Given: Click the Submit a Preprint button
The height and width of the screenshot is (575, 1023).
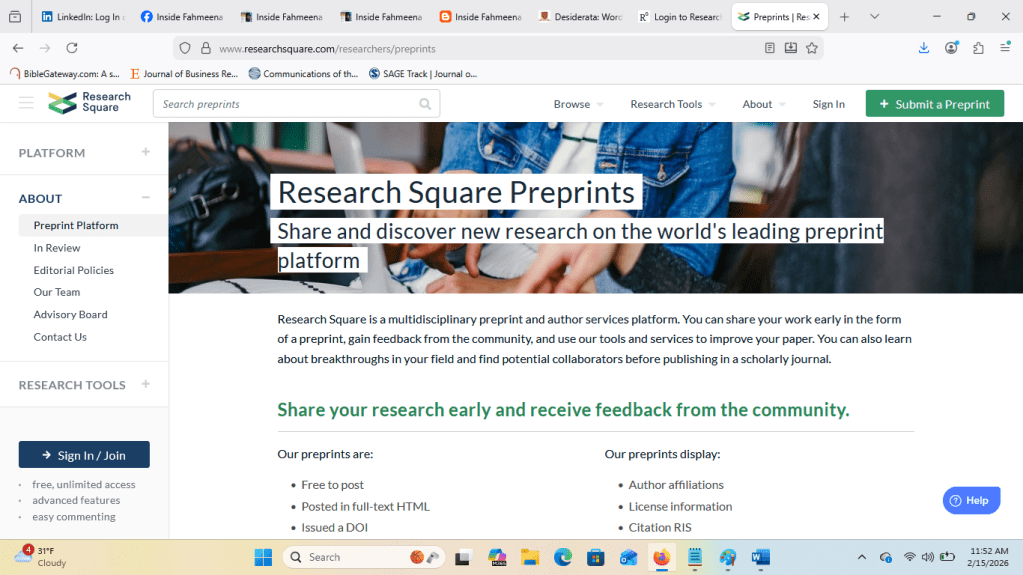Looking at the screenshot, I should coord(934,104).
